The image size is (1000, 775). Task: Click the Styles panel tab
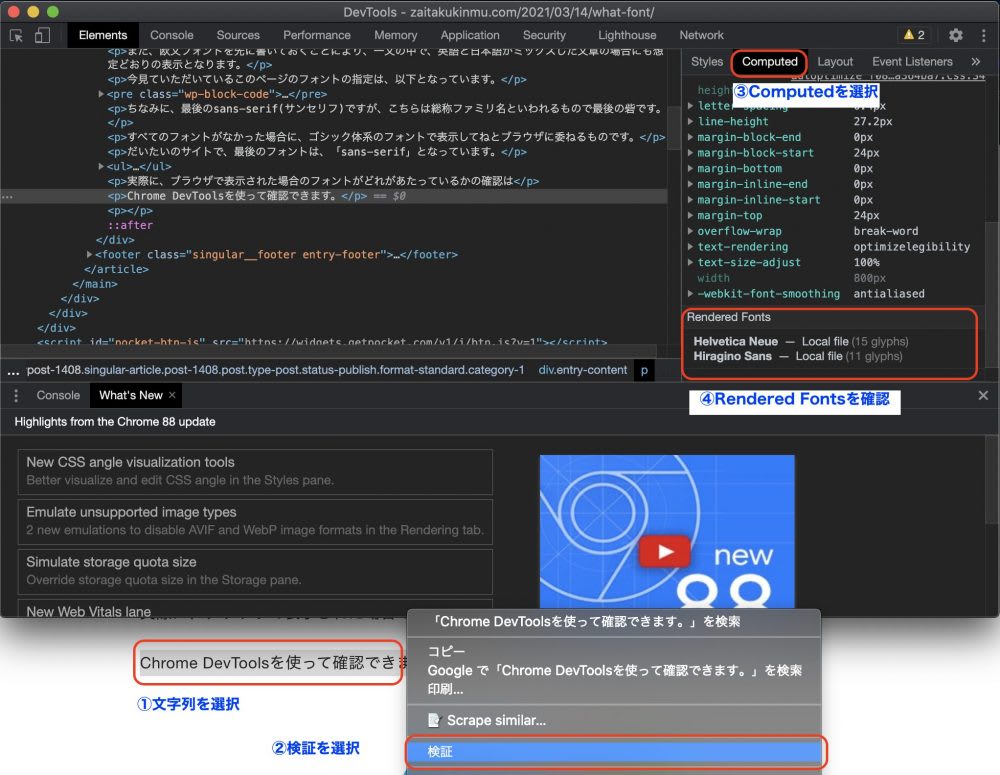pyautogui.click(x=706, y=61)
